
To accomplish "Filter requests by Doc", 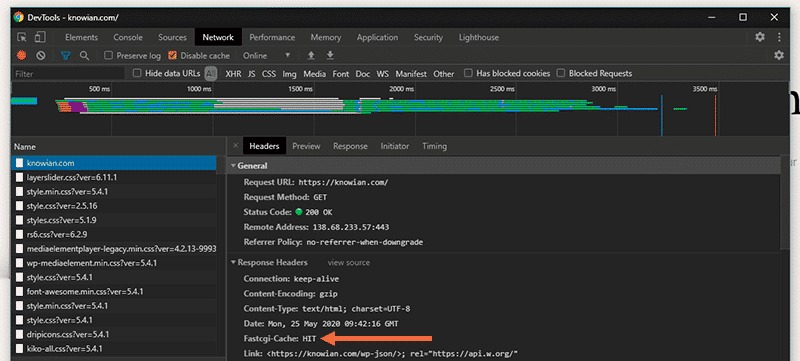I will (x=363, y=74).
